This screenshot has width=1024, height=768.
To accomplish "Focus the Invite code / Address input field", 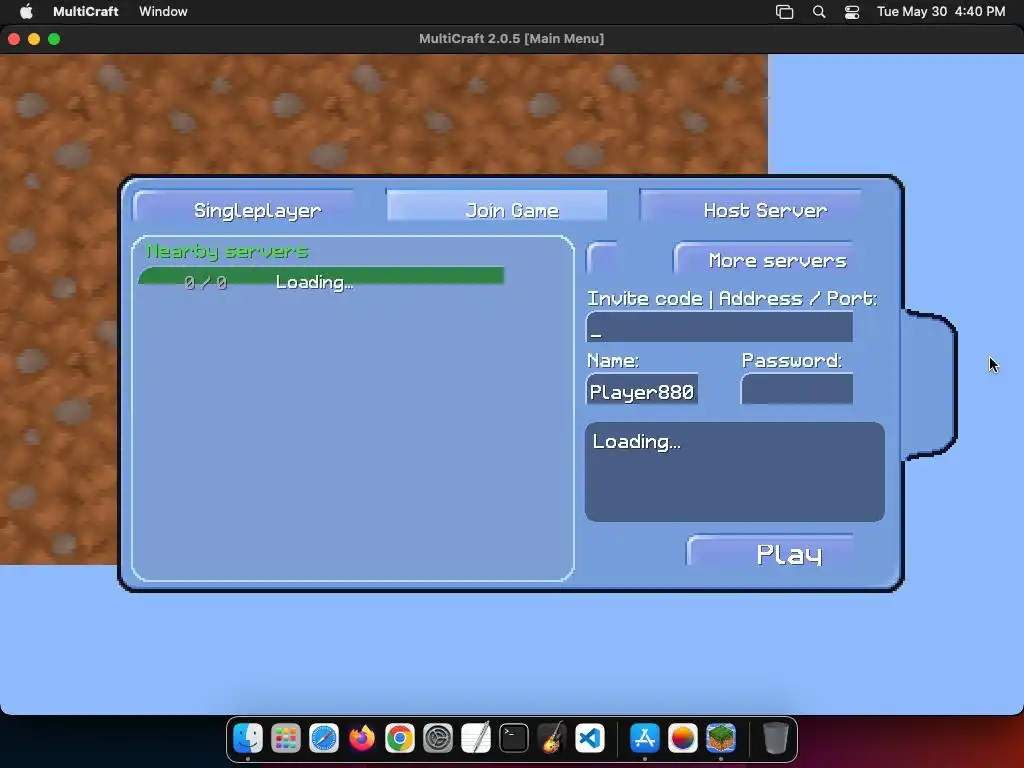I will coord(720,327).
